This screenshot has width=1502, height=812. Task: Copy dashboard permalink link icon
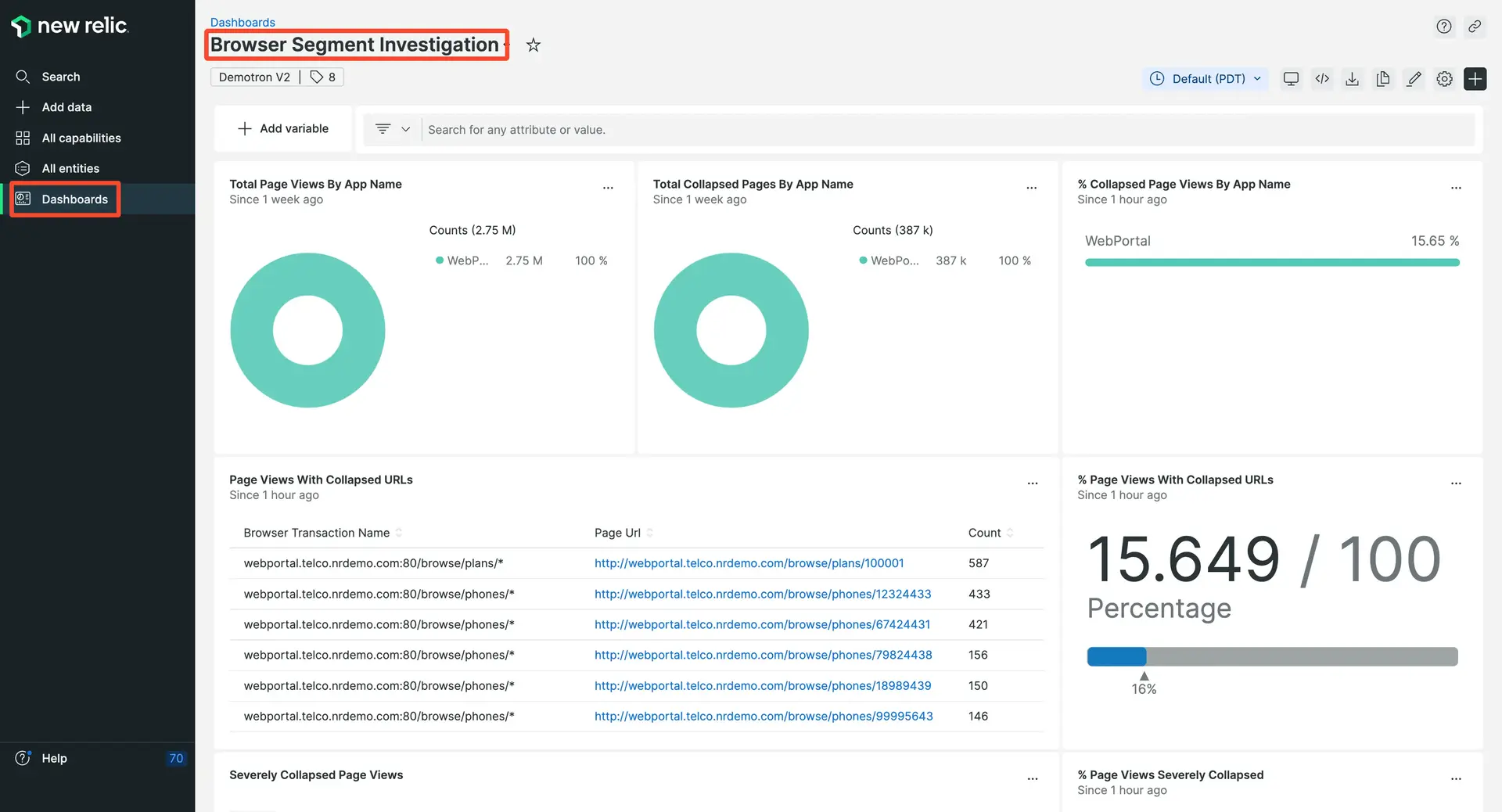click(x=1475, y=27)
